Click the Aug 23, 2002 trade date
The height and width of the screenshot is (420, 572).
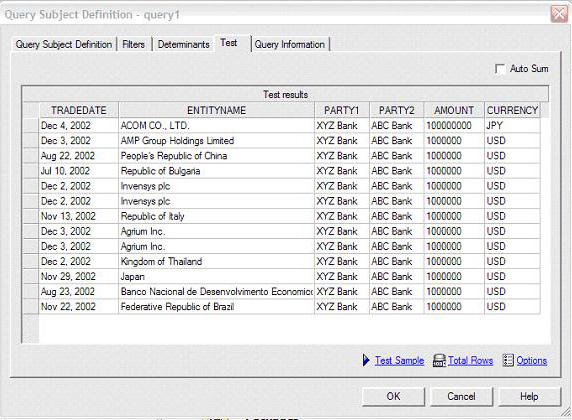[79, 292]
